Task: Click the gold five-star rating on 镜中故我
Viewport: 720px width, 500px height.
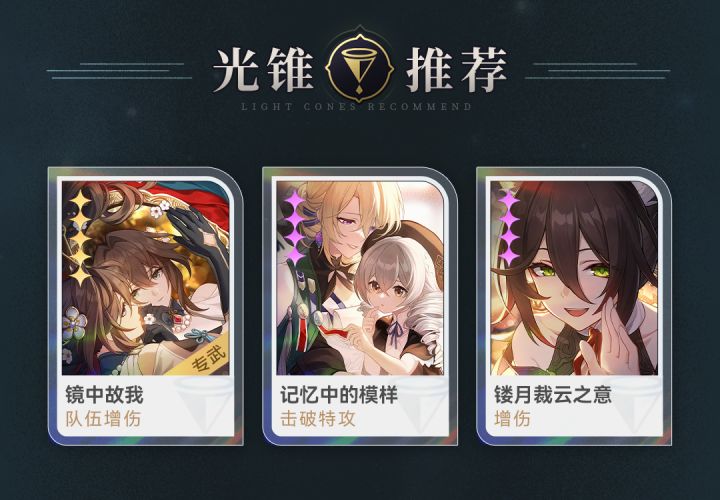Action: (x=80, y=237)
